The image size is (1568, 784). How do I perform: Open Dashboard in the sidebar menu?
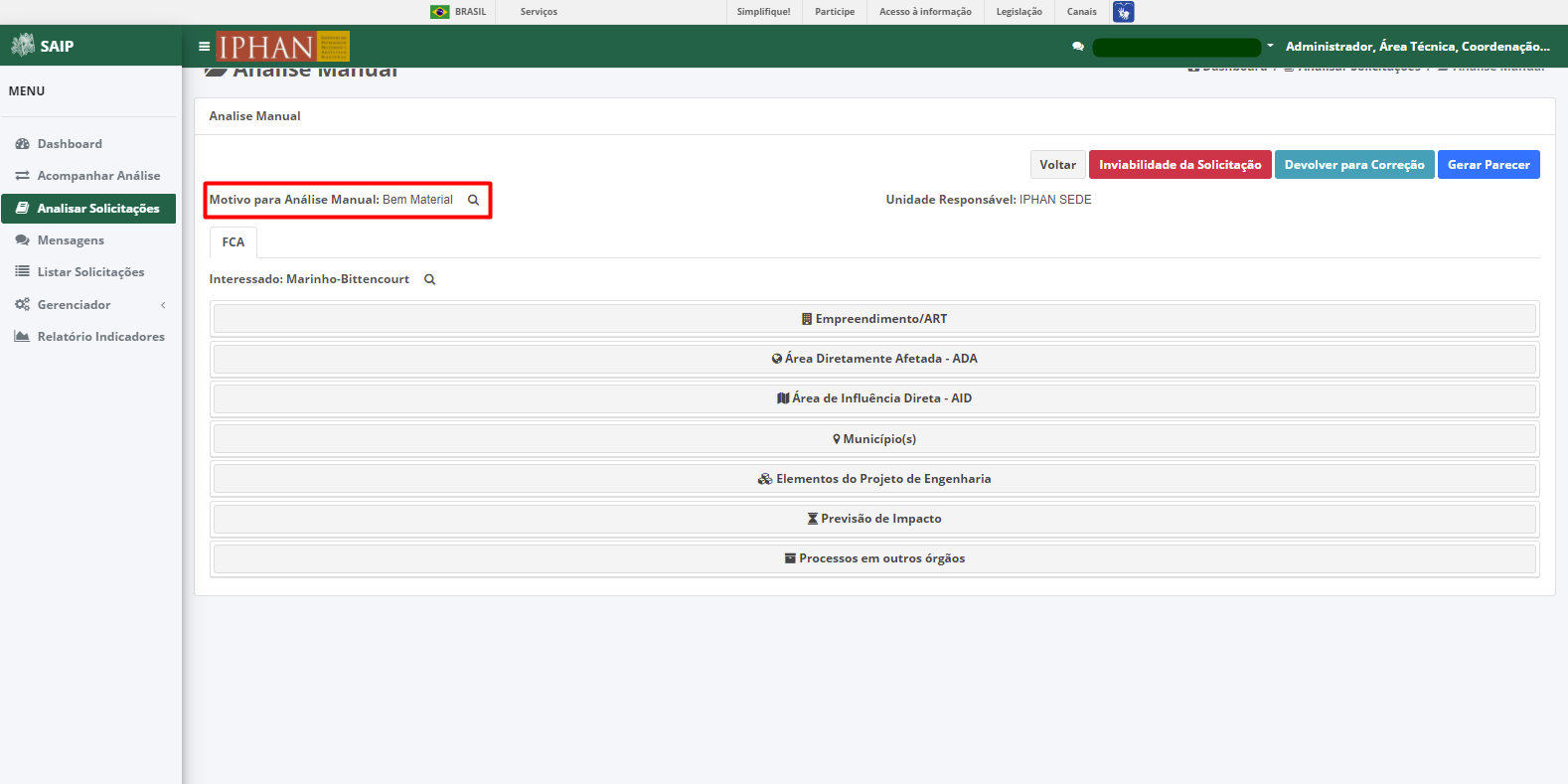[x=88, y=144]
